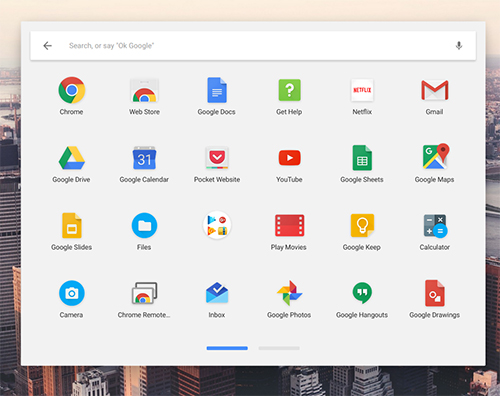
Task: Open Gmail
Action: coord(435,90)
